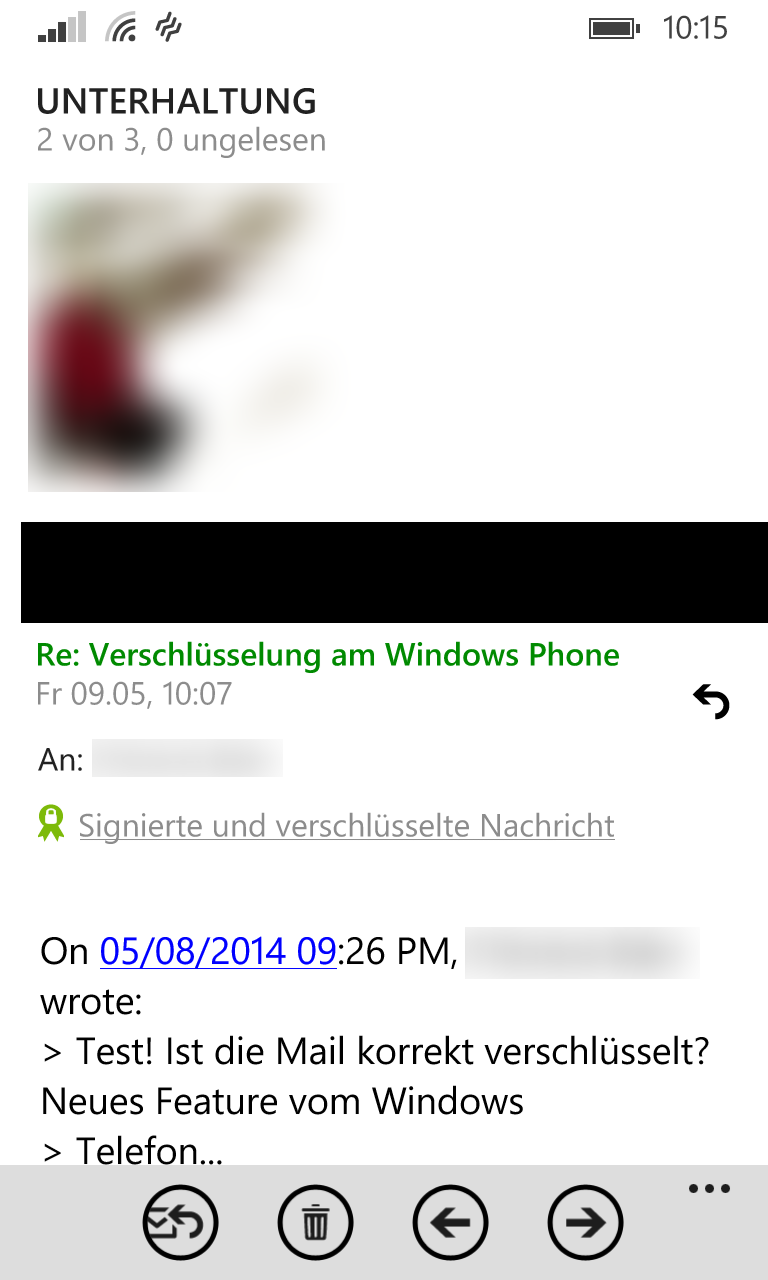
Task: Tap the reply options icon in bottom bar
Action: [x=180, y=1222]
